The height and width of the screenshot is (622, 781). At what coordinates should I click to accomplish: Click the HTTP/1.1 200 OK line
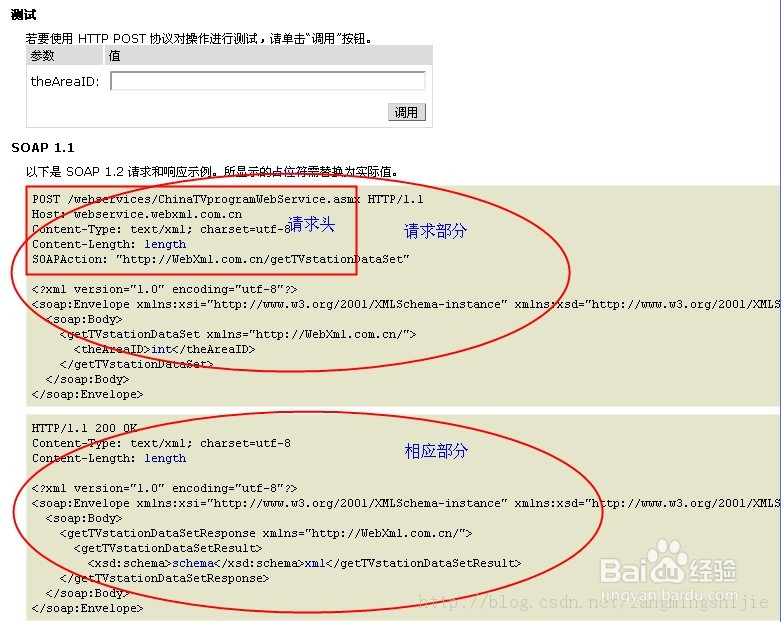click(x=85, y=428)
